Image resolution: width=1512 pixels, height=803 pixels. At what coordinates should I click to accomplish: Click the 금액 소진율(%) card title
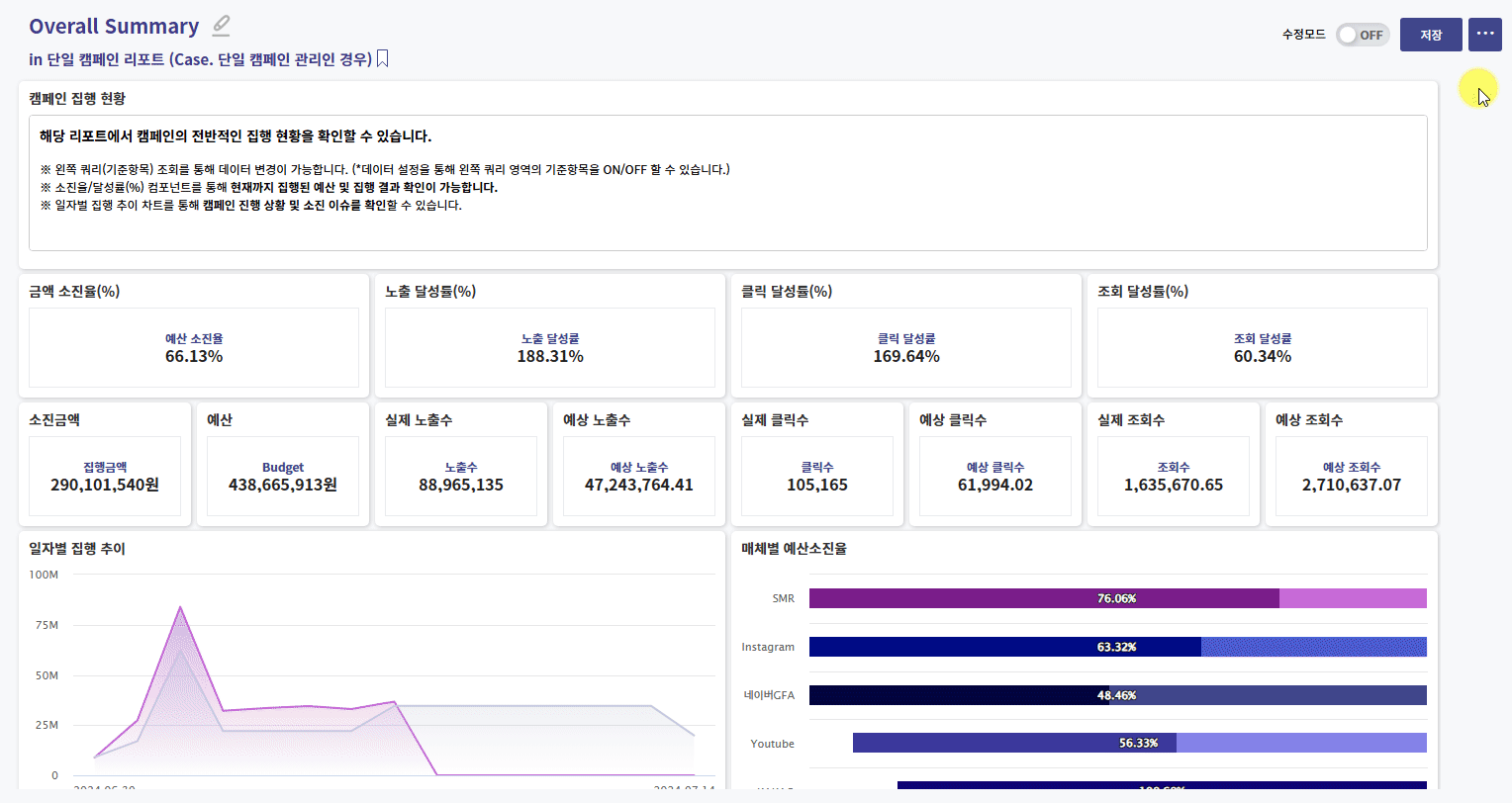coord(74,292)
